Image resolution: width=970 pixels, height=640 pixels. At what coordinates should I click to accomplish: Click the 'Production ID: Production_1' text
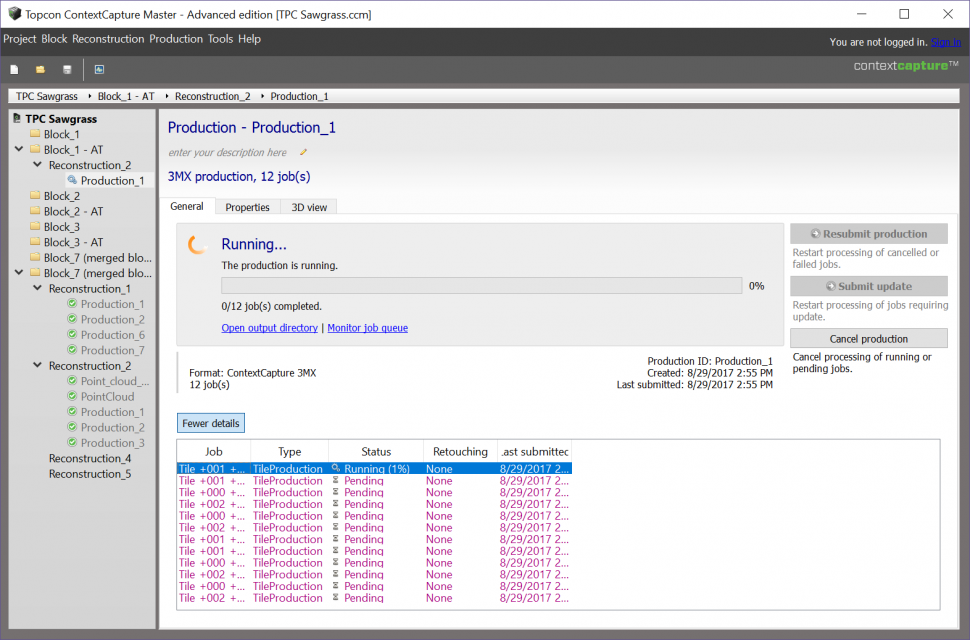click(710, 361)
